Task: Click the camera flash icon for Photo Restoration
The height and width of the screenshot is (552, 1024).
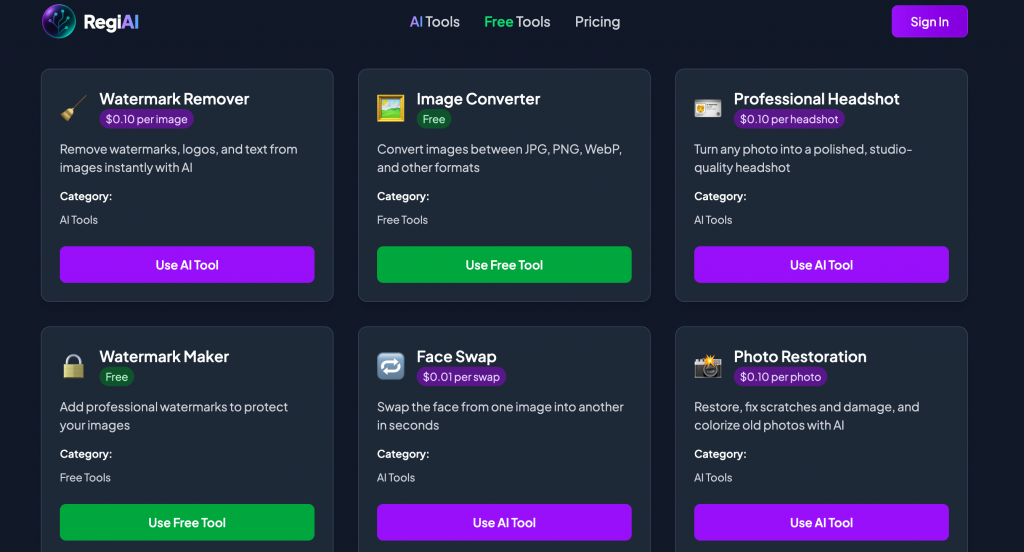Action: 708,366
